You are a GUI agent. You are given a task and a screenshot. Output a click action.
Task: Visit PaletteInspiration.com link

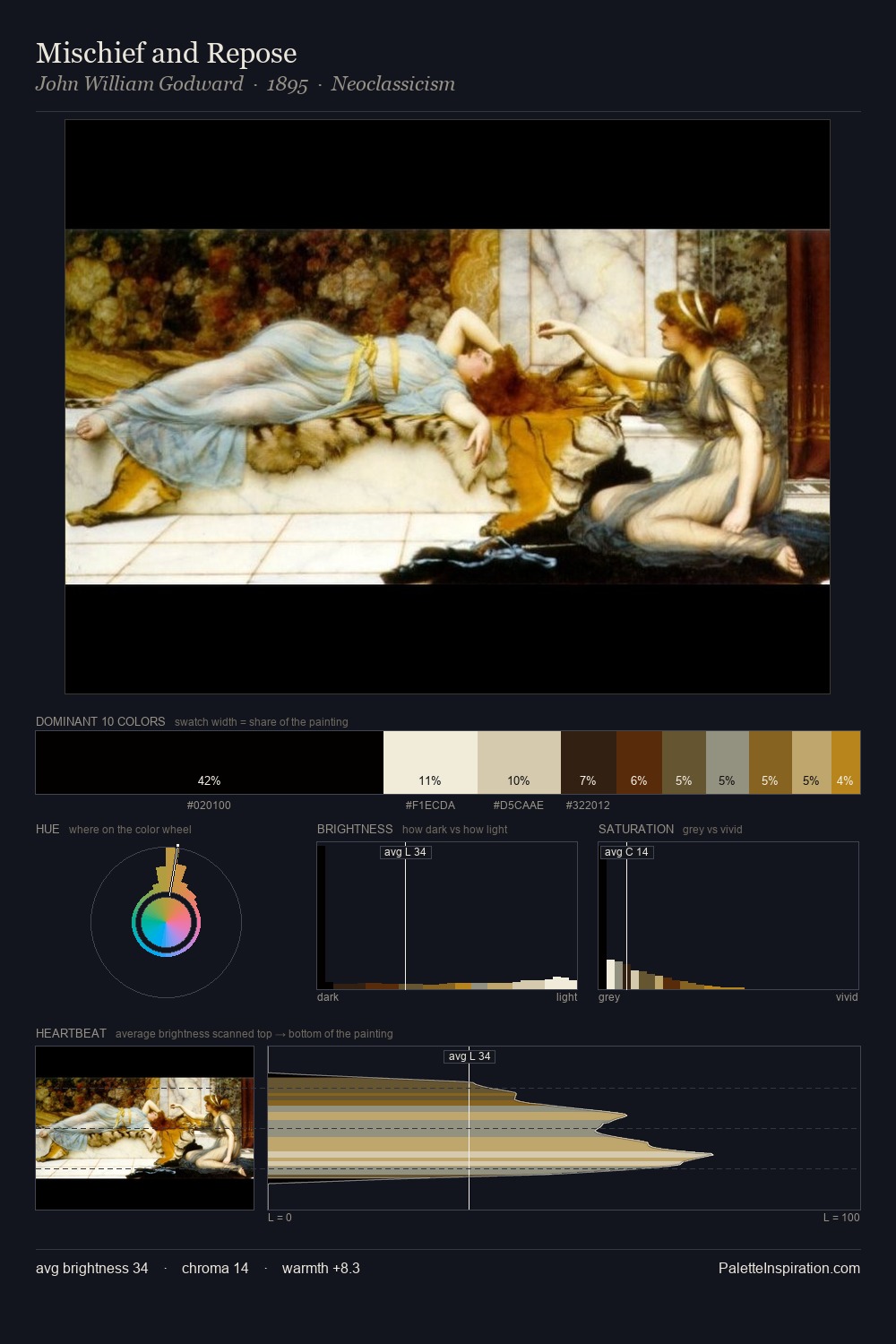[x=789, y=1268]
